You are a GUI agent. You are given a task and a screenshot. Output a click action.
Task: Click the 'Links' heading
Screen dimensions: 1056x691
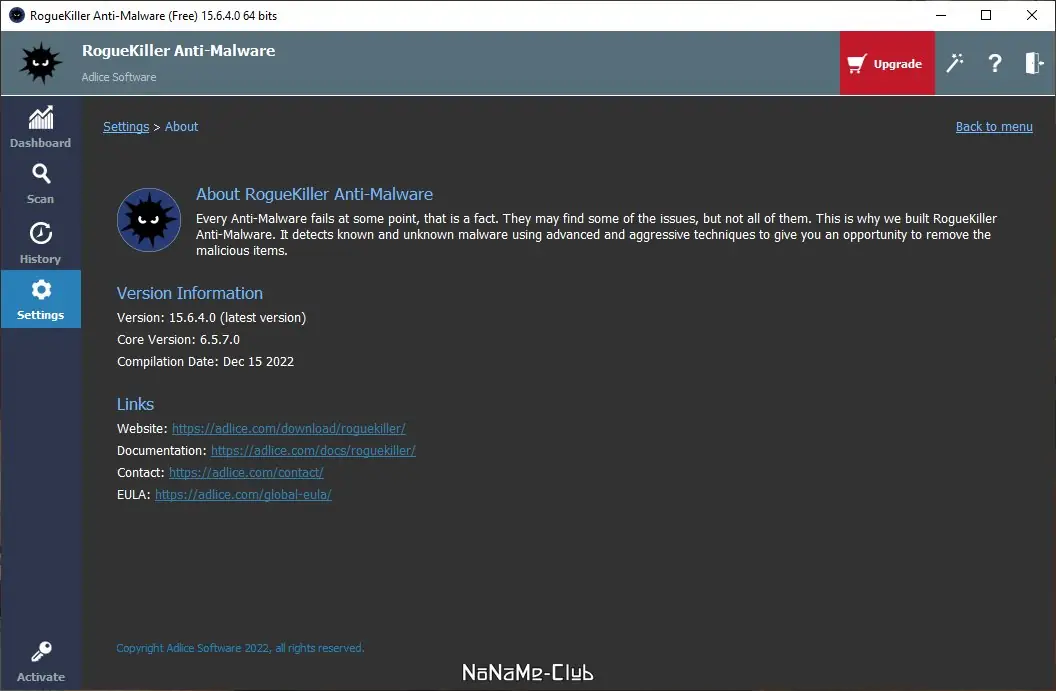pyautogui.click(x=135, y=404)
